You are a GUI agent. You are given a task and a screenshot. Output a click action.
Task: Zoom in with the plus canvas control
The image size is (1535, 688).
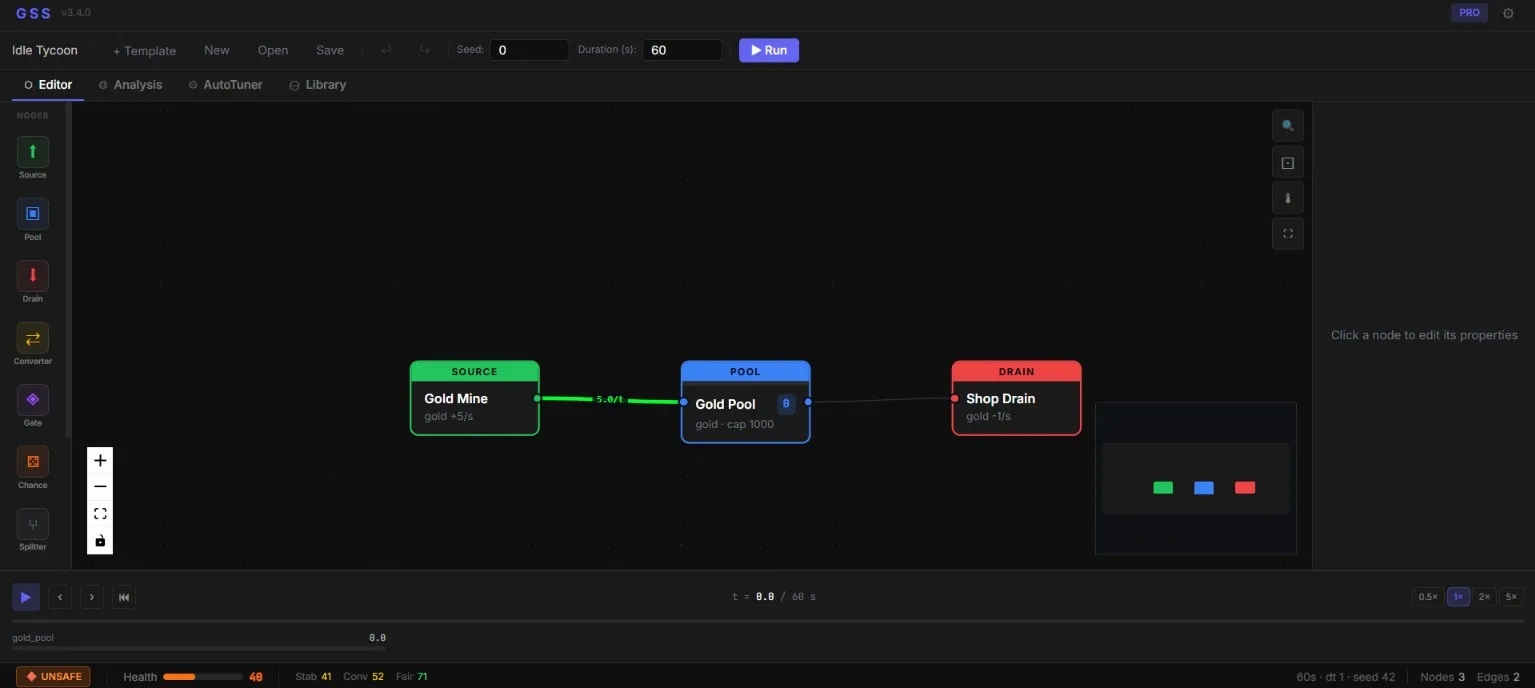100,460
